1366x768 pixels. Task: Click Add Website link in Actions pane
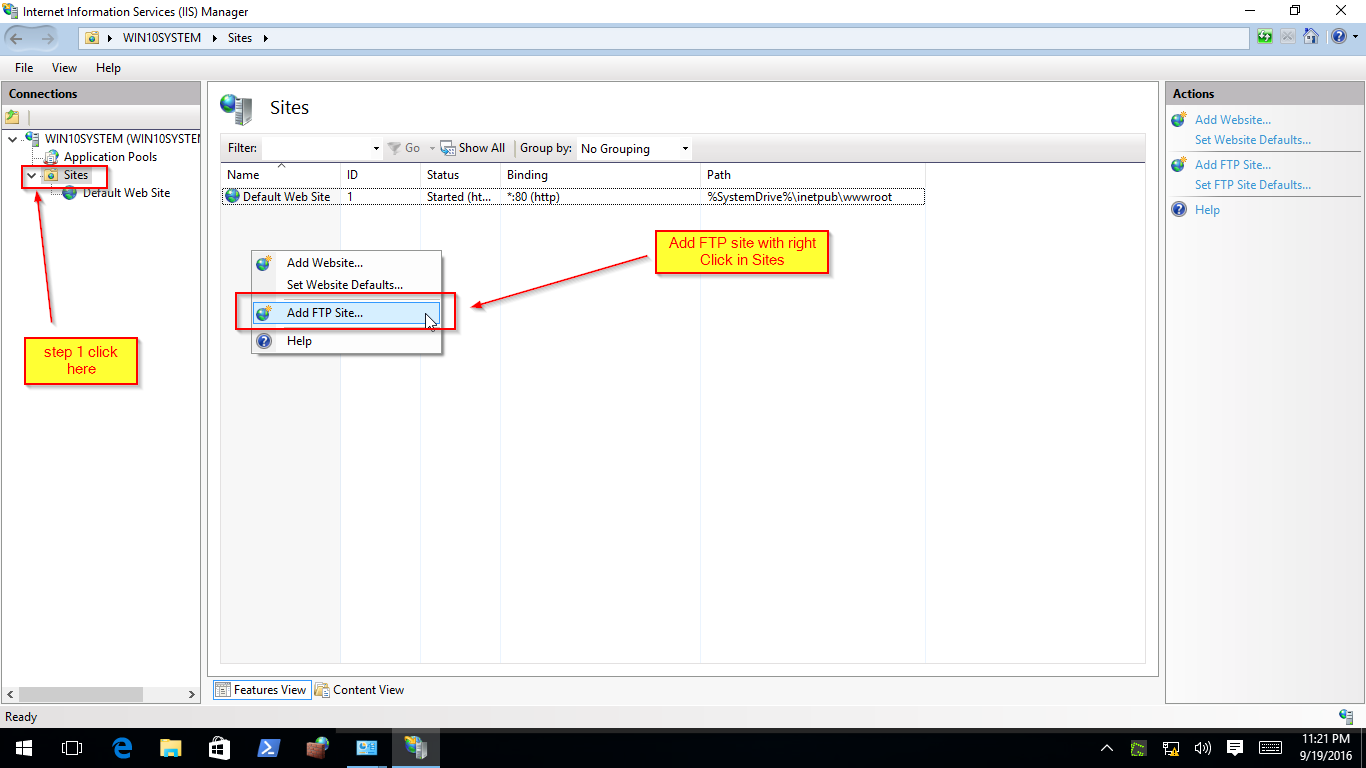pyautogui.click(x=1233, y=120)
